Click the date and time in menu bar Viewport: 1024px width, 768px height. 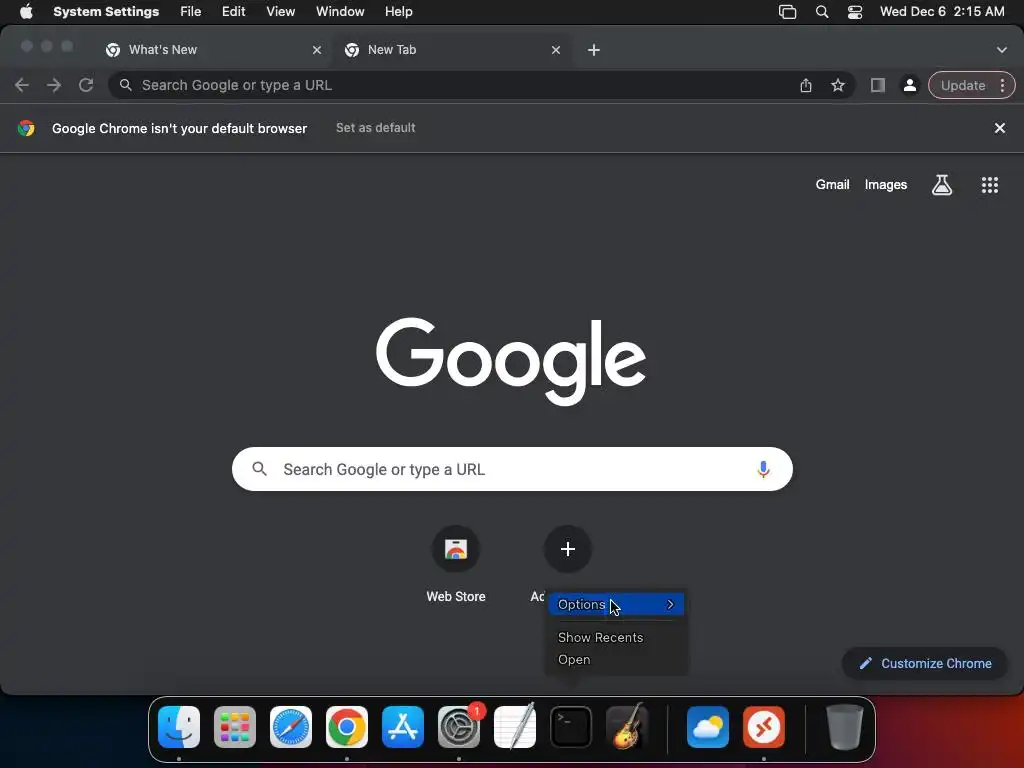pyautogui.click(x=942, y=12)
